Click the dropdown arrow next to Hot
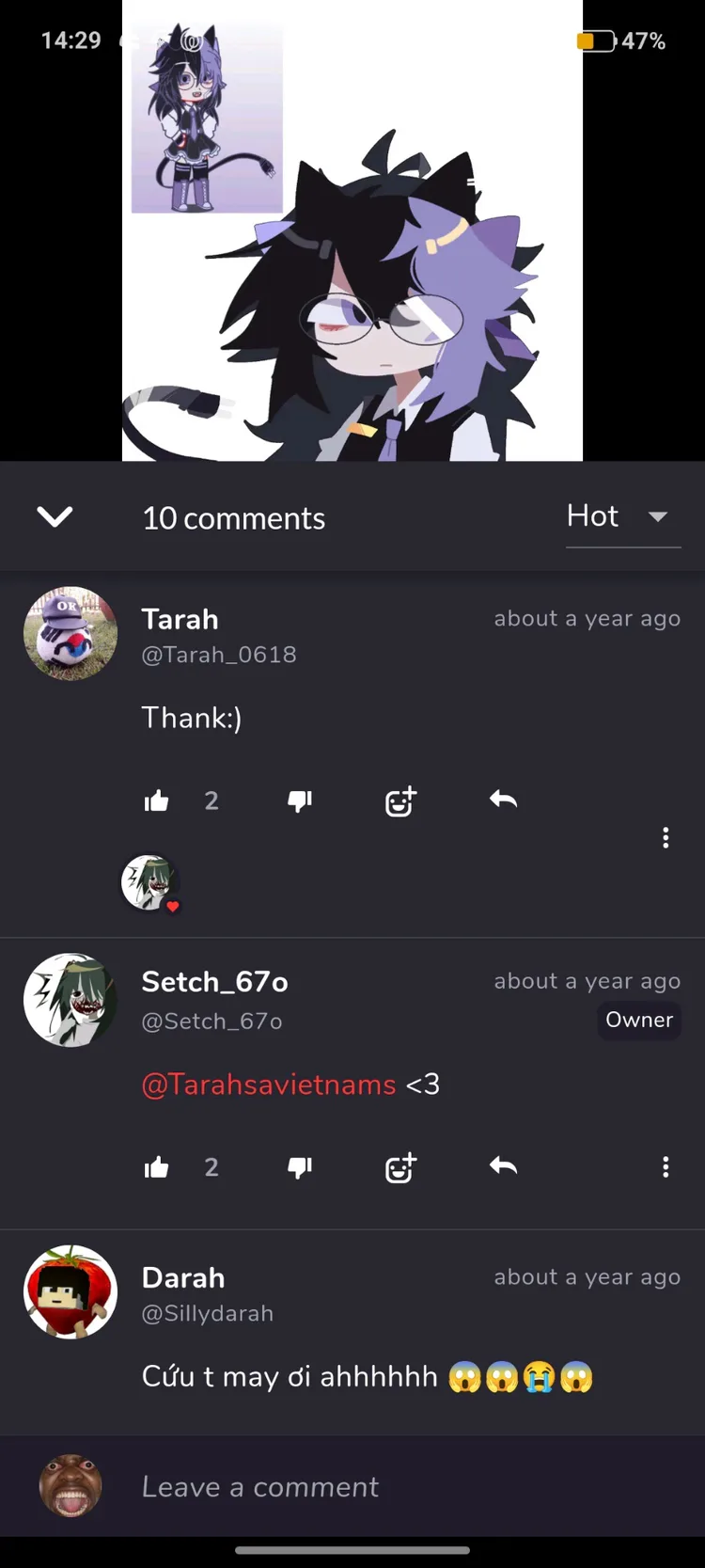 [658, 516]
